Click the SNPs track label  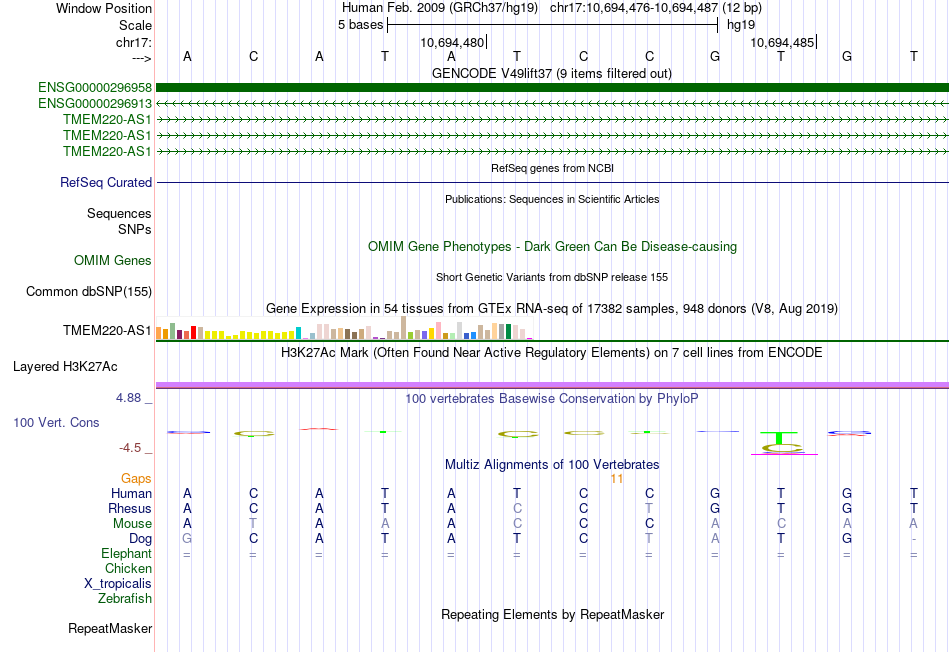(x=135, y=230)
